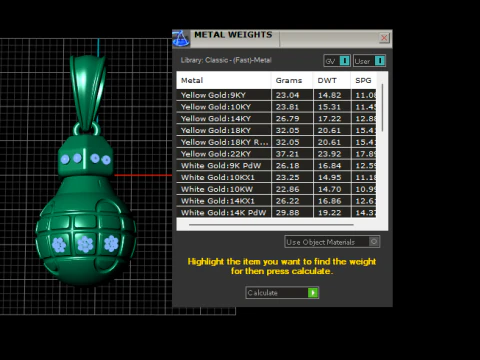This screenshot has width=480, height=360.
Task: Click the SPG column header
Action: 363,80
